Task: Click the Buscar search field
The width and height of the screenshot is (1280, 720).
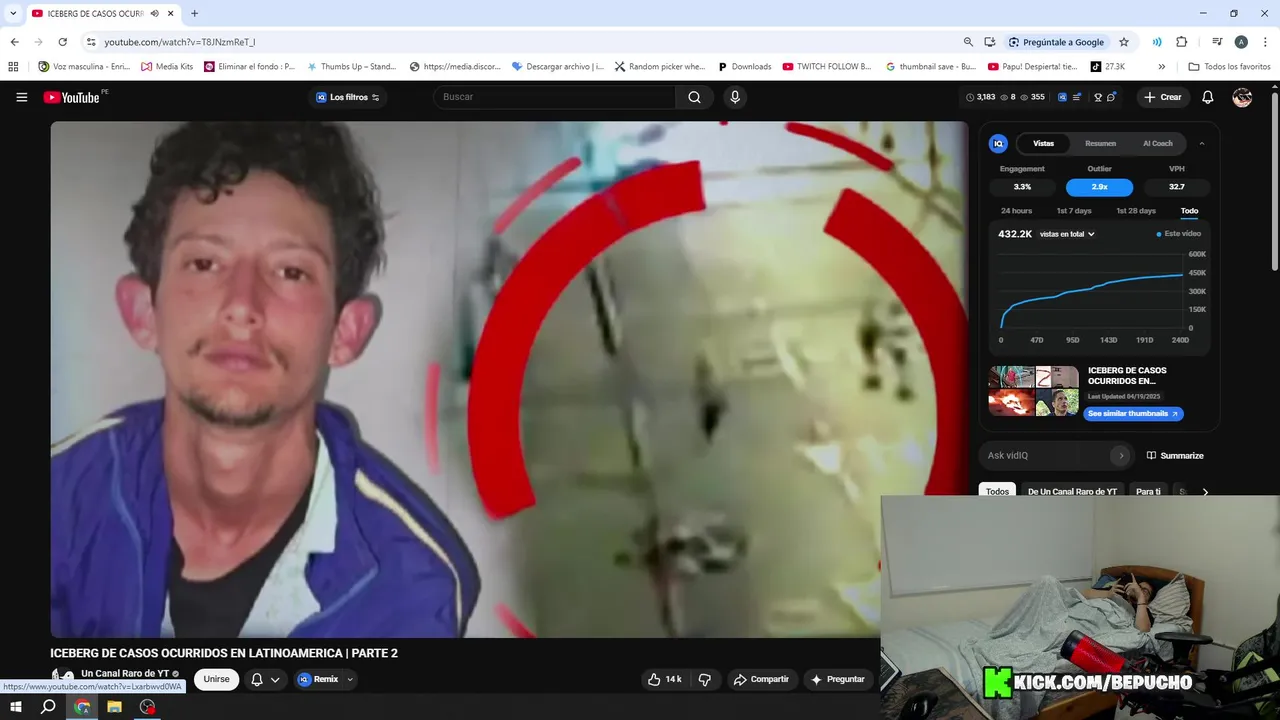Action: [555, 97]
